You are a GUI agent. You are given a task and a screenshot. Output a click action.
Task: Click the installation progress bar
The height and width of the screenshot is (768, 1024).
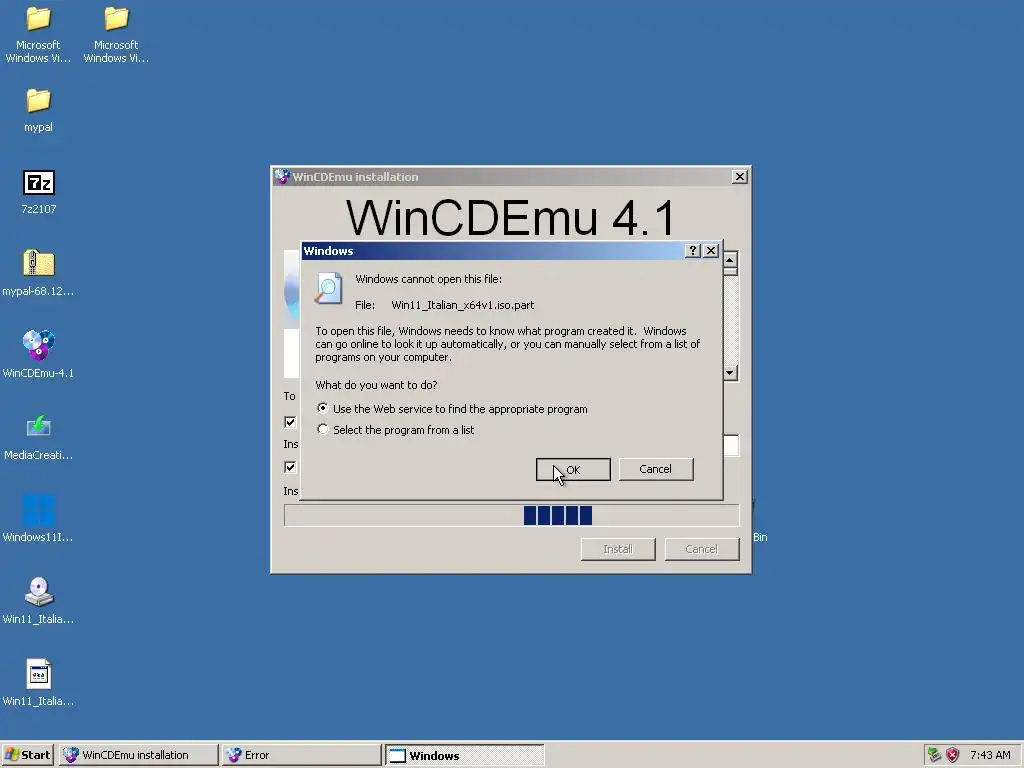511,515
